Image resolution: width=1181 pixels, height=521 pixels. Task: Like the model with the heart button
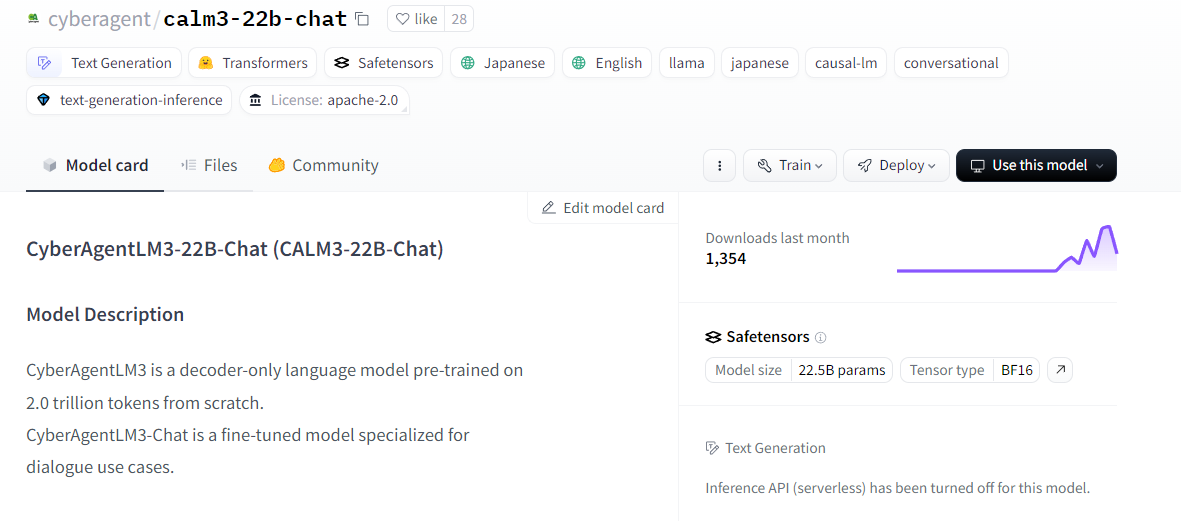coord(417,19)
